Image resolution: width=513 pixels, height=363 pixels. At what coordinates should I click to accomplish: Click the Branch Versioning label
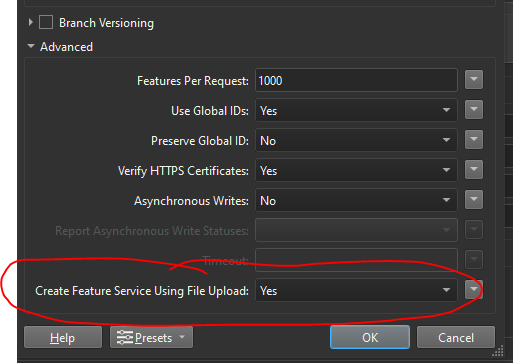tap(106, 23)
